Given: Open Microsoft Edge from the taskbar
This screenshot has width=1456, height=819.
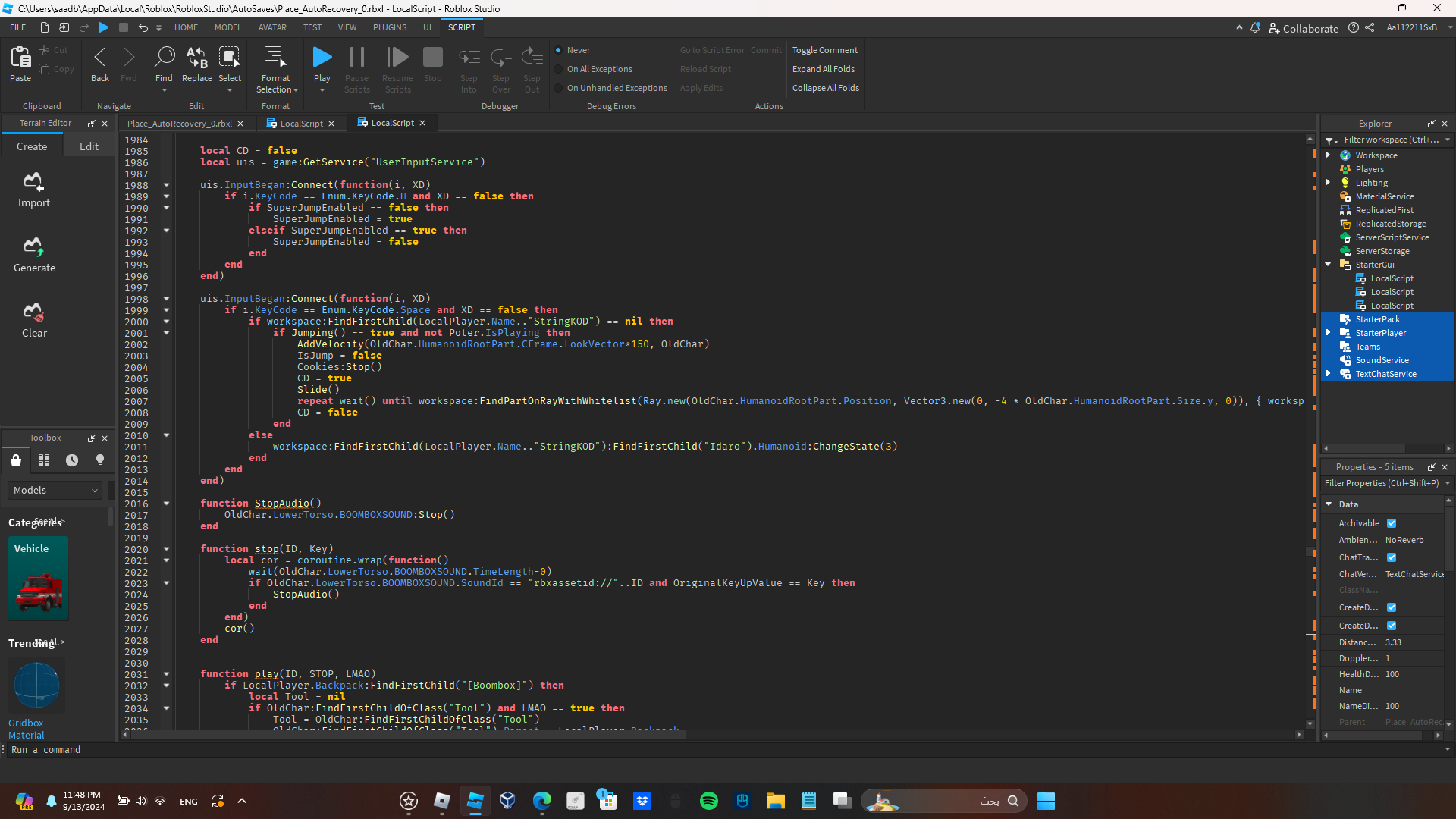Looking at the screenshot, I should pyautogui.click(x=542, y=801).
